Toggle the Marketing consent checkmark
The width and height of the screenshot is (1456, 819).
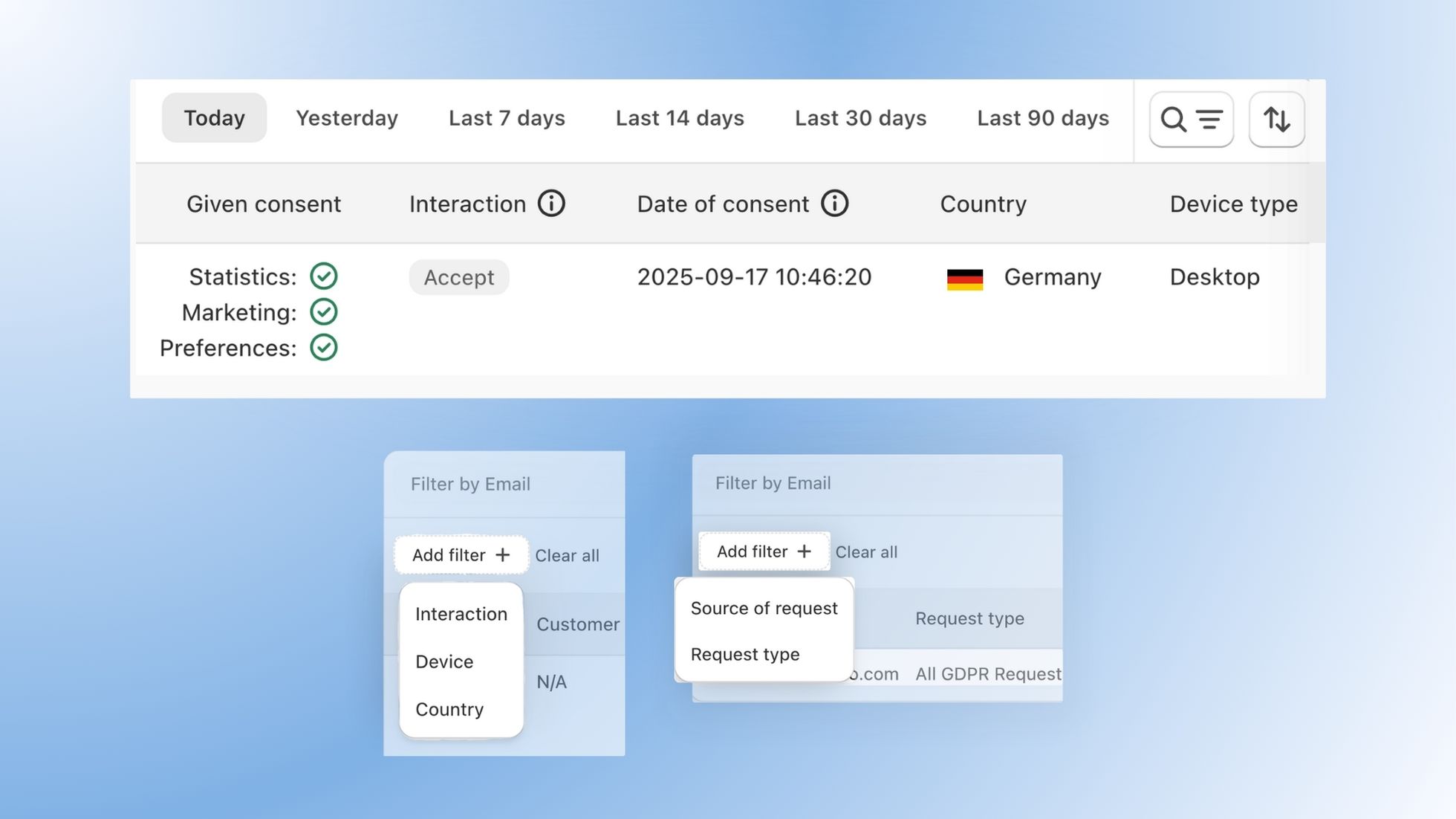click(x=323, y=311)
